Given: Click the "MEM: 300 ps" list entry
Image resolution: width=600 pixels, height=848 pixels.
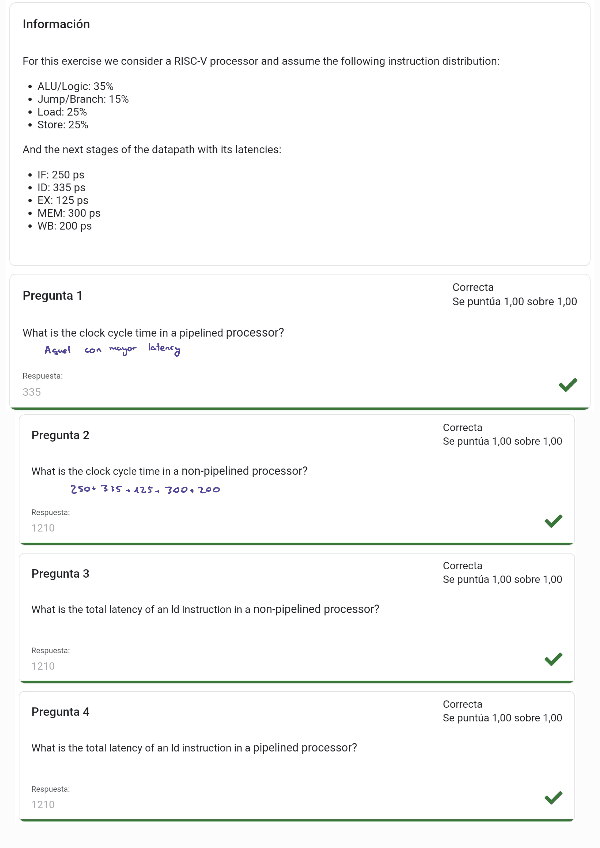Looking at the screenshot, I should pos(68,213).
